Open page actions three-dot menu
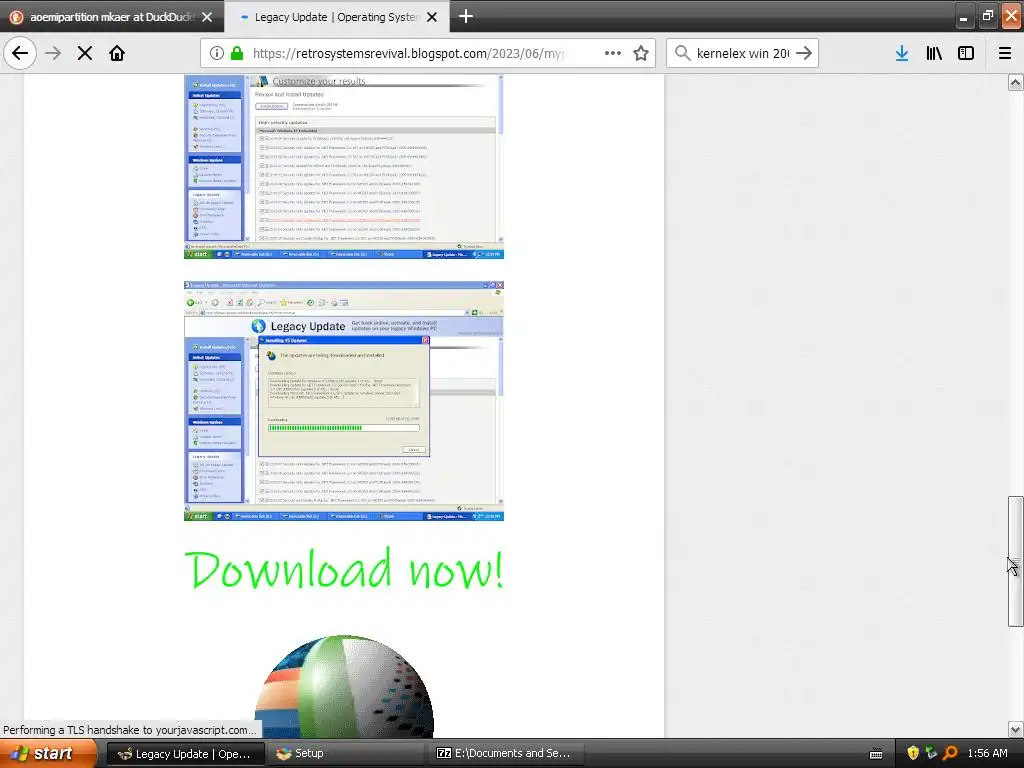Screen dimensions: 1024x768 613,54
